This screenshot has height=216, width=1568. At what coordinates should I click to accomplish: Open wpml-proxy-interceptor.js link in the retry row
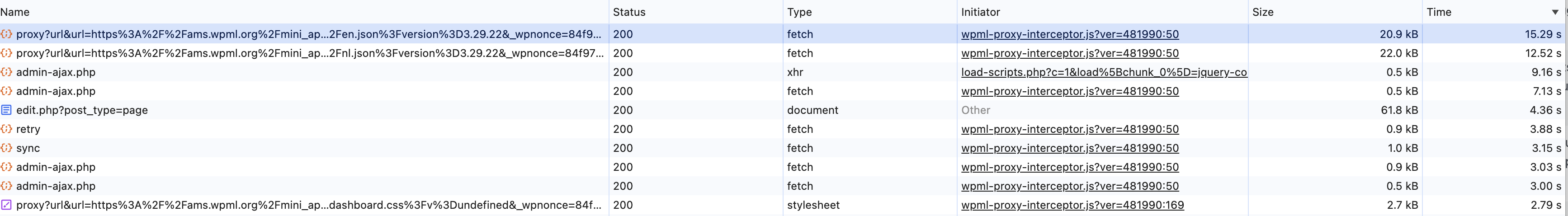pos(1069,129)
